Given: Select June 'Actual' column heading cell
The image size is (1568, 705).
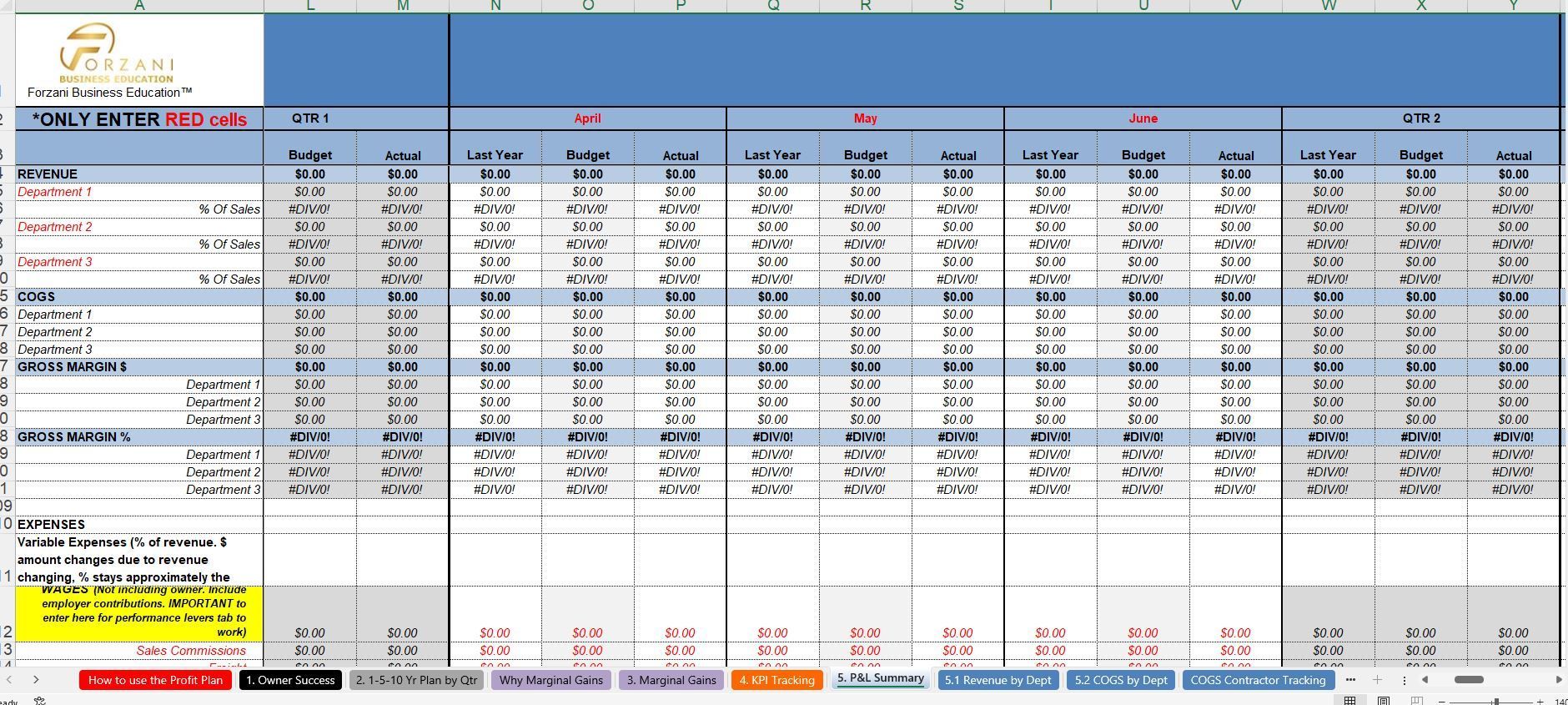Looking at the screenshot, I should (1236, 149).
